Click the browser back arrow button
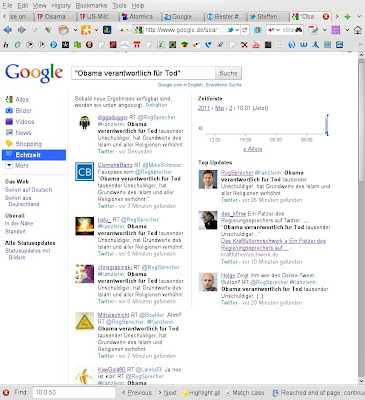 7,30
